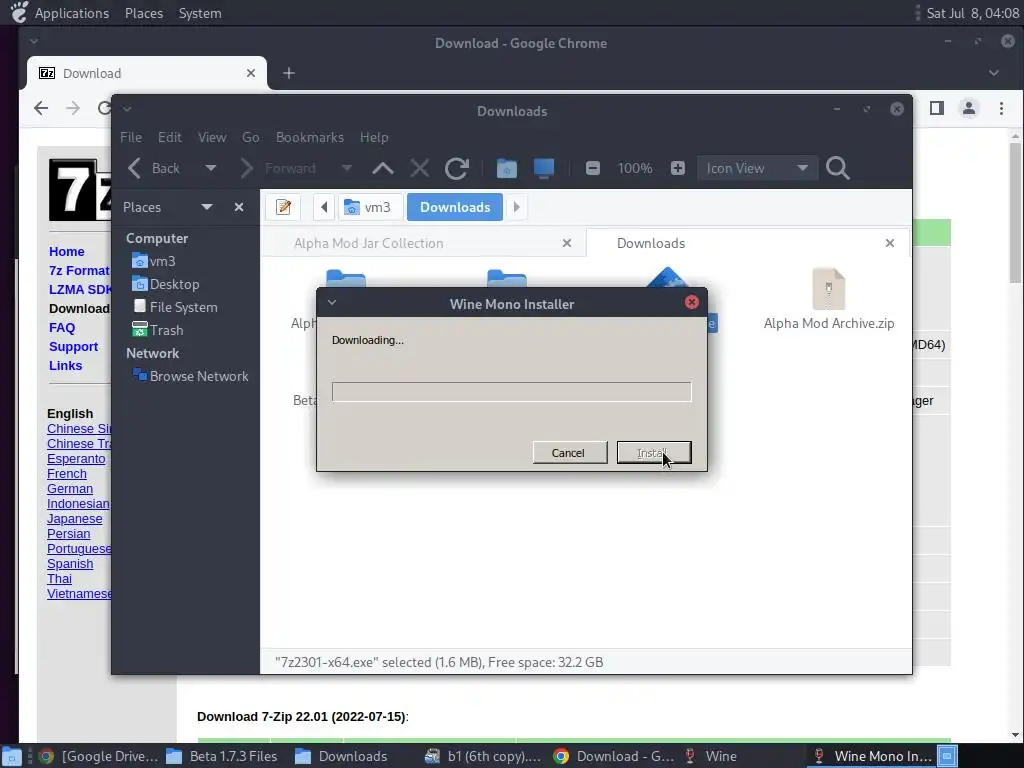Switch to the Downloads folder tab
Screen dimensions: 1024x768
pyautogui.click(x=651, y=243)
